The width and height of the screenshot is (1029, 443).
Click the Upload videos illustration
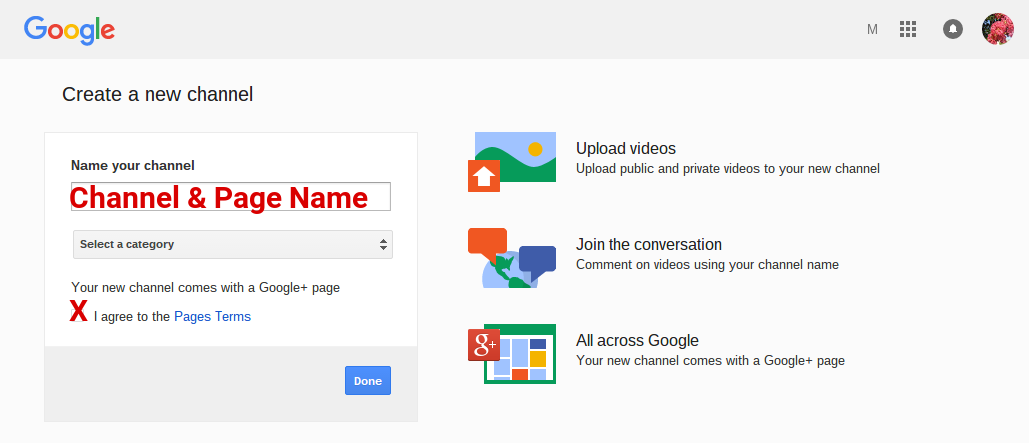(512, 161)
